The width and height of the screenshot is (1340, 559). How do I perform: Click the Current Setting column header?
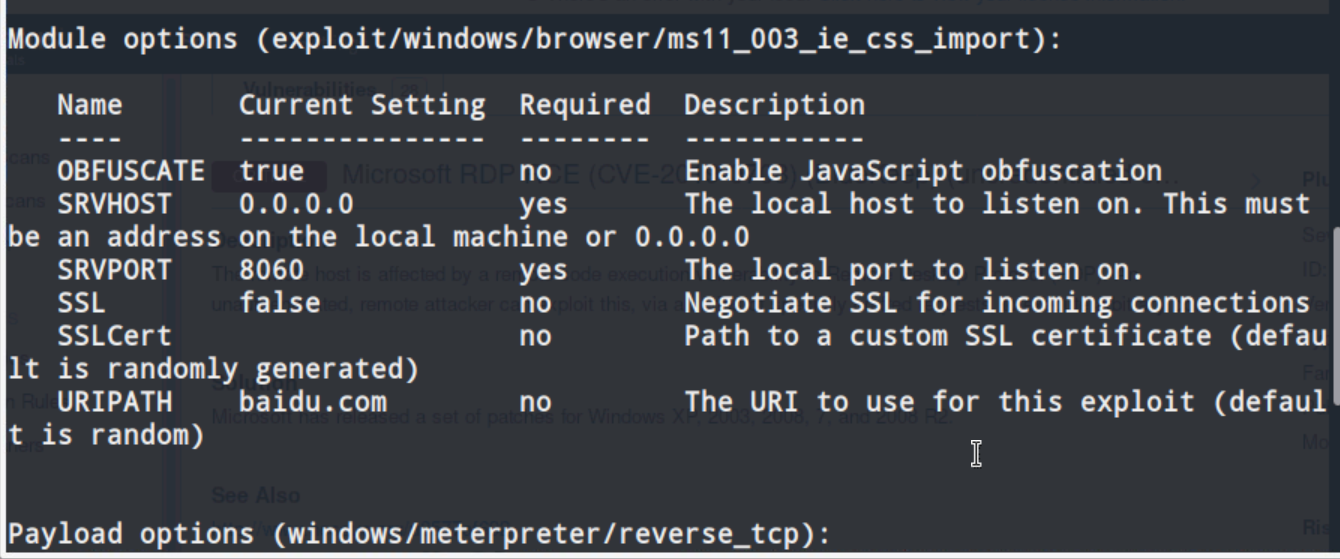click(x=362, y=105)
